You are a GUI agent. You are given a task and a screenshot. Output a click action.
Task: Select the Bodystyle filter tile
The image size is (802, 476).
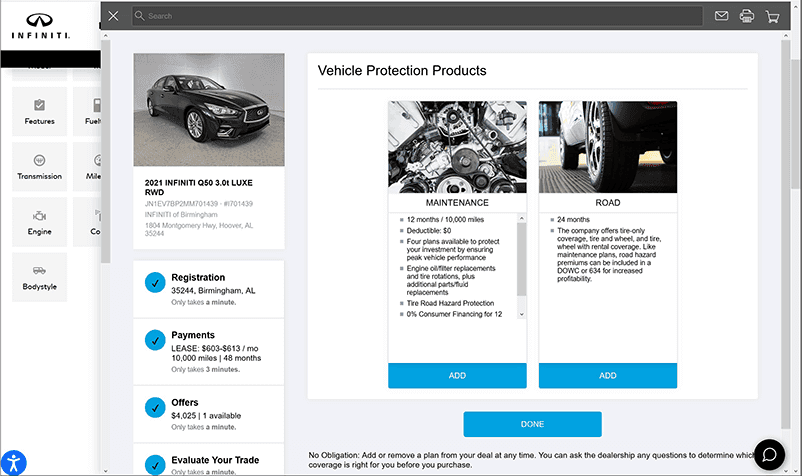point(39,277)
